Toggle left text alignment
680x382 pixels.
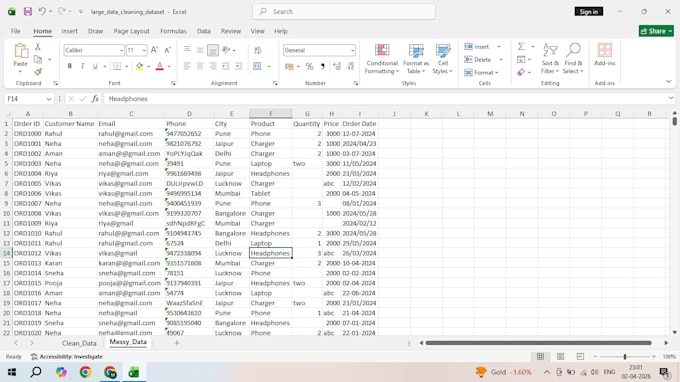click(187, 66)
